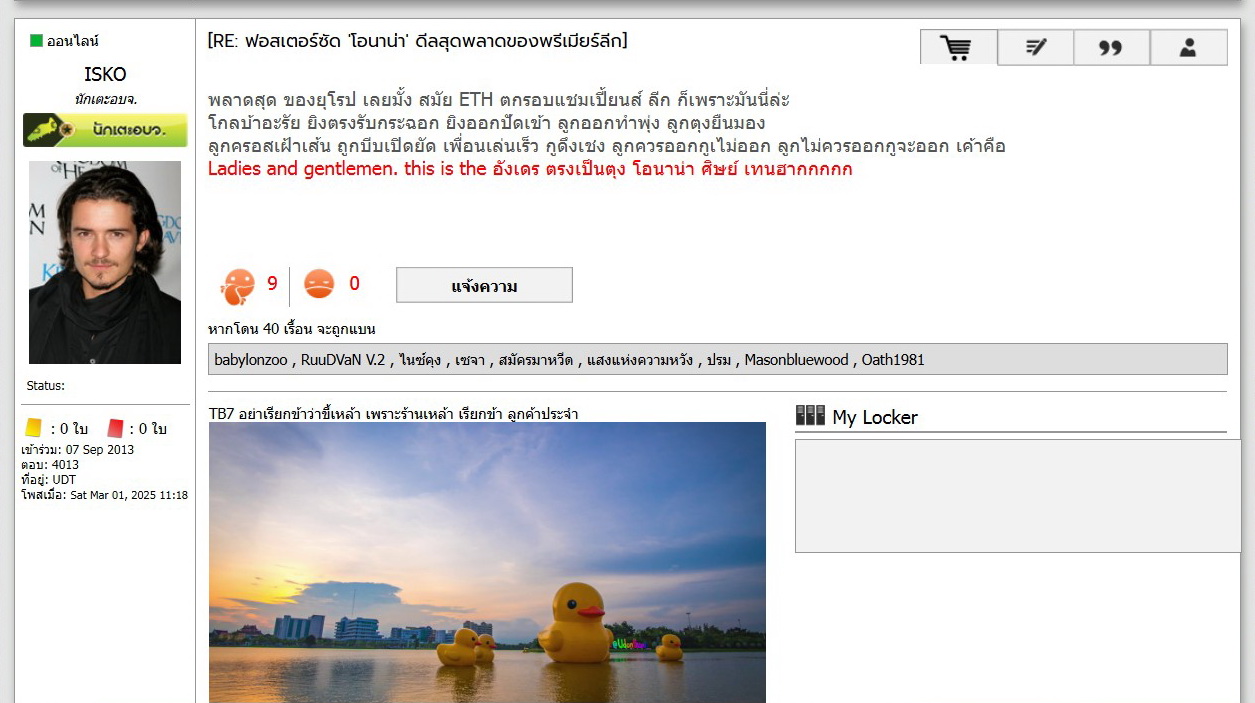Click inside the empty My Locker box

1018,496
